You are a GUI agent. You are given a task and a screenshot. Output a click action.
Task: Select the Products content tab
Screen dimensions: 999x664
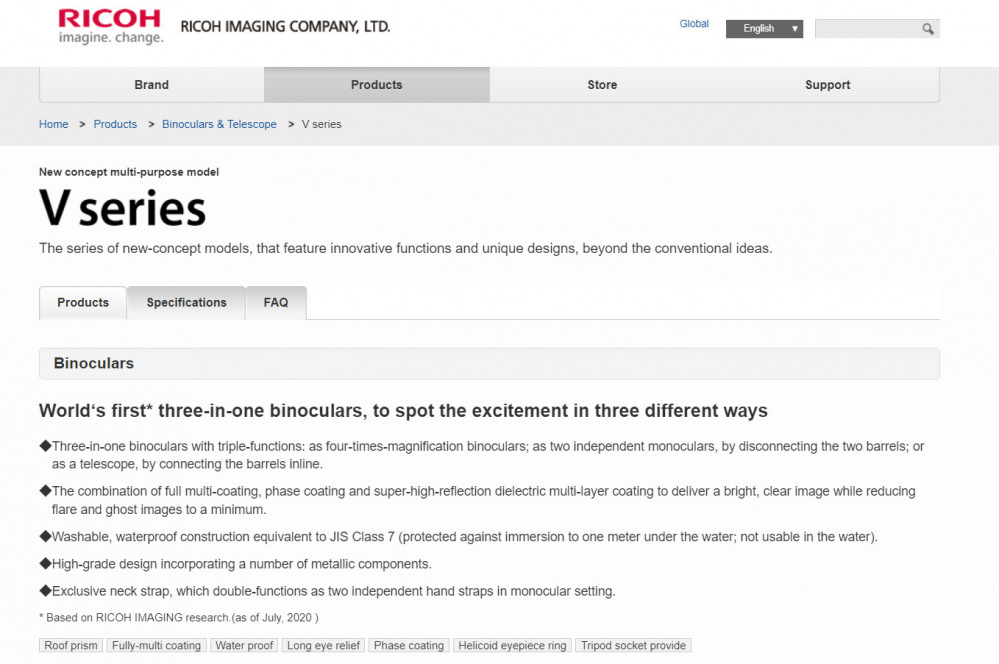click(x=83, y=303)
